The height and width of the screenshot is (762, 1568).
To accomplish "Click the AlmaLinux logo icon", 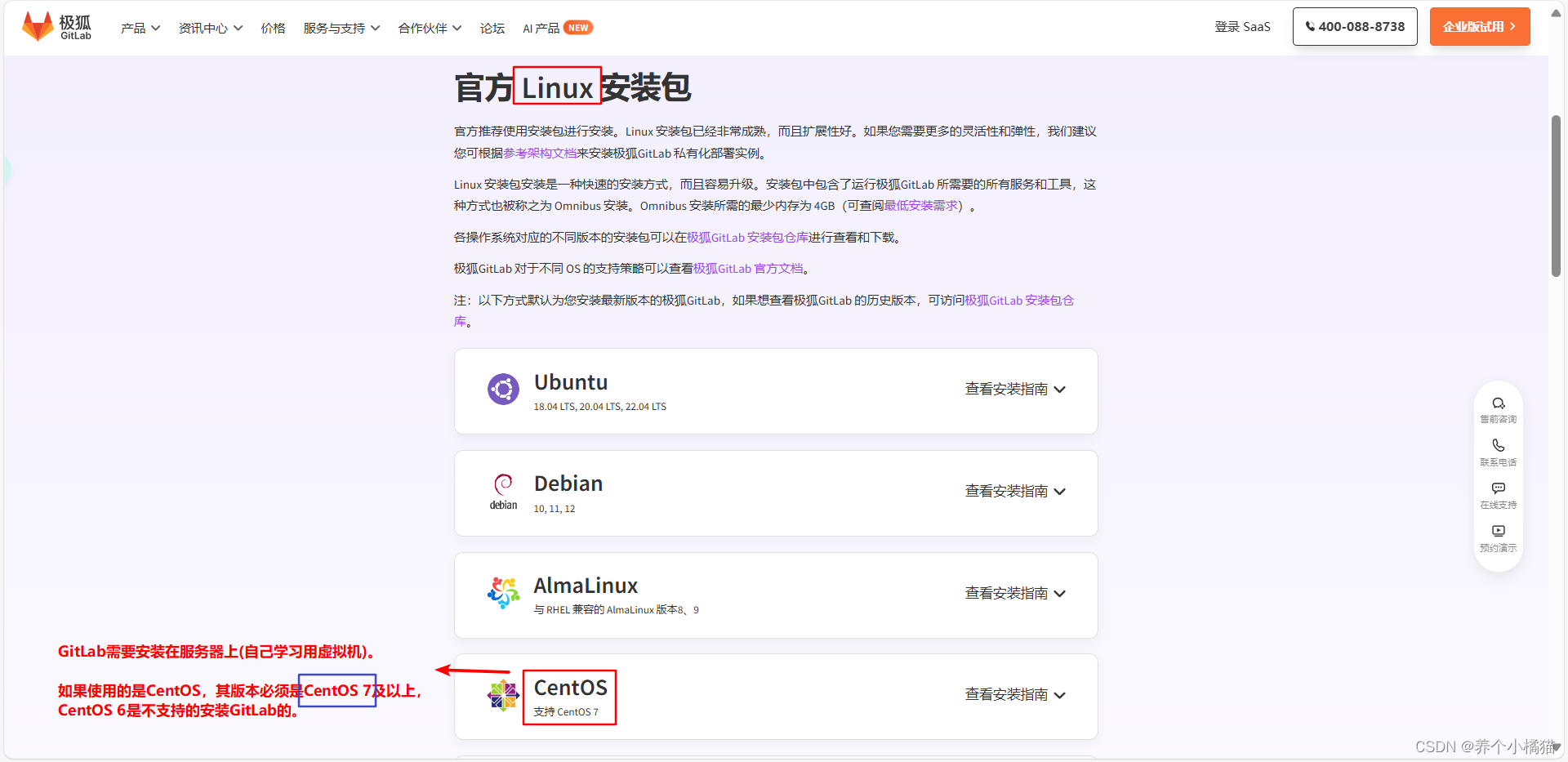I will [x=503, y=592].
